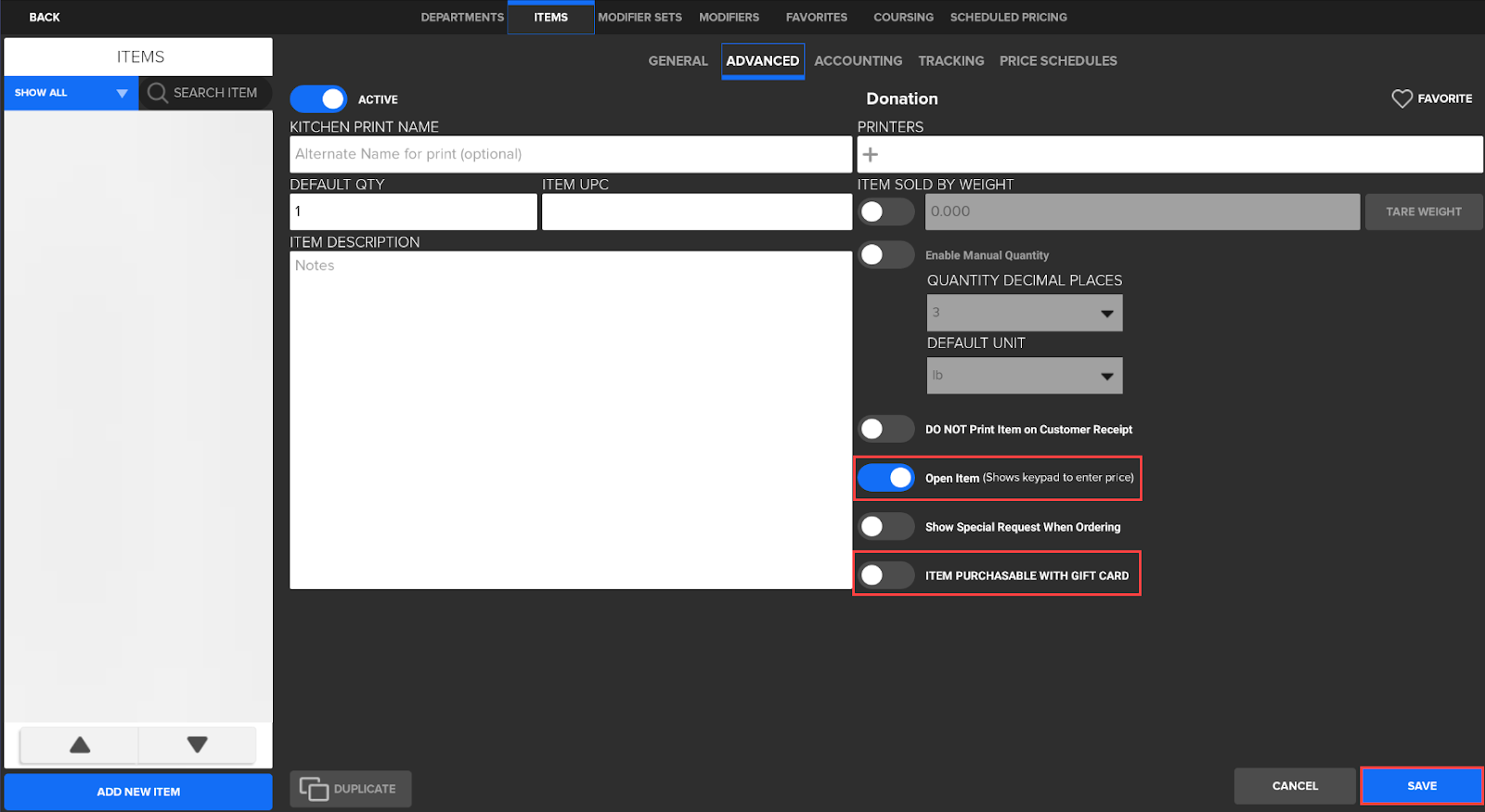This screenshot has height=812, width=1485.
Task: Click Add New Item button
Action: 138,792
